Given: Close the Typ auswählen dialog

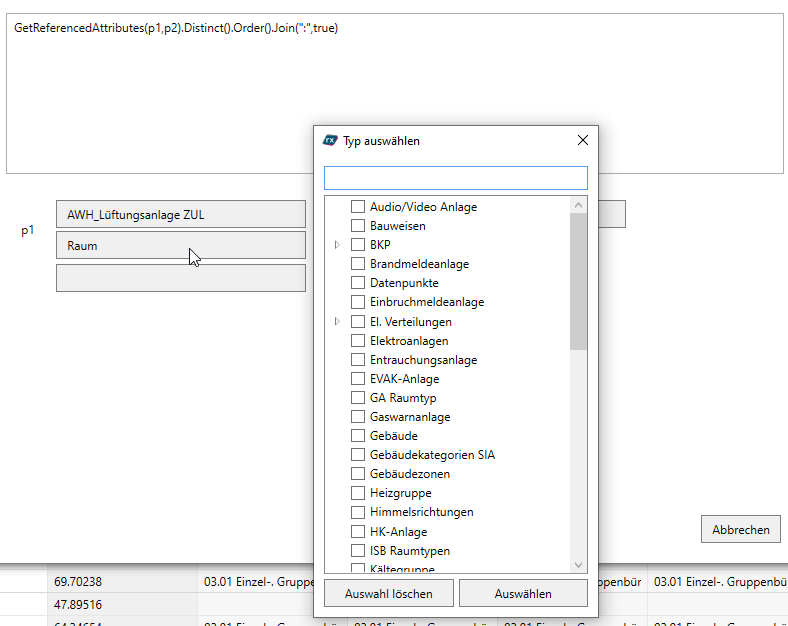Looking at the screenshot, I should point(583,141).
